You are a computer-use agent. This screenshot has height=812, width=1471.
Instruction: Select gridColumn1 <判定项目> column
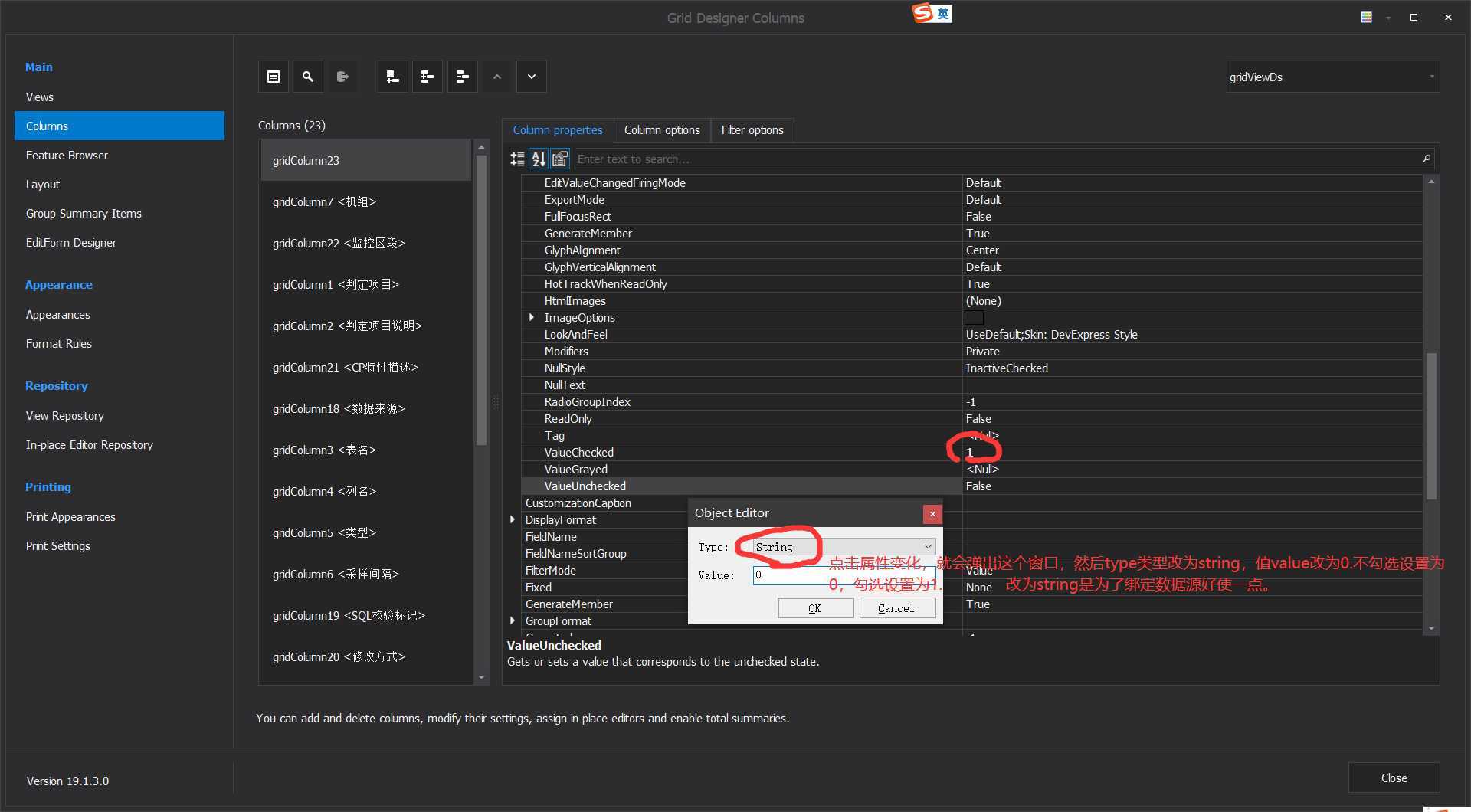tap(366, 284)
